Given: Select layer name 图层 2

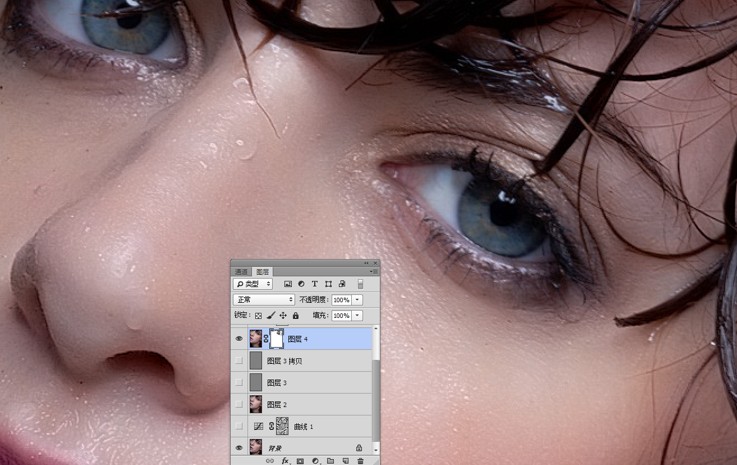Looking at the screenshot, I should click(276, 404).
